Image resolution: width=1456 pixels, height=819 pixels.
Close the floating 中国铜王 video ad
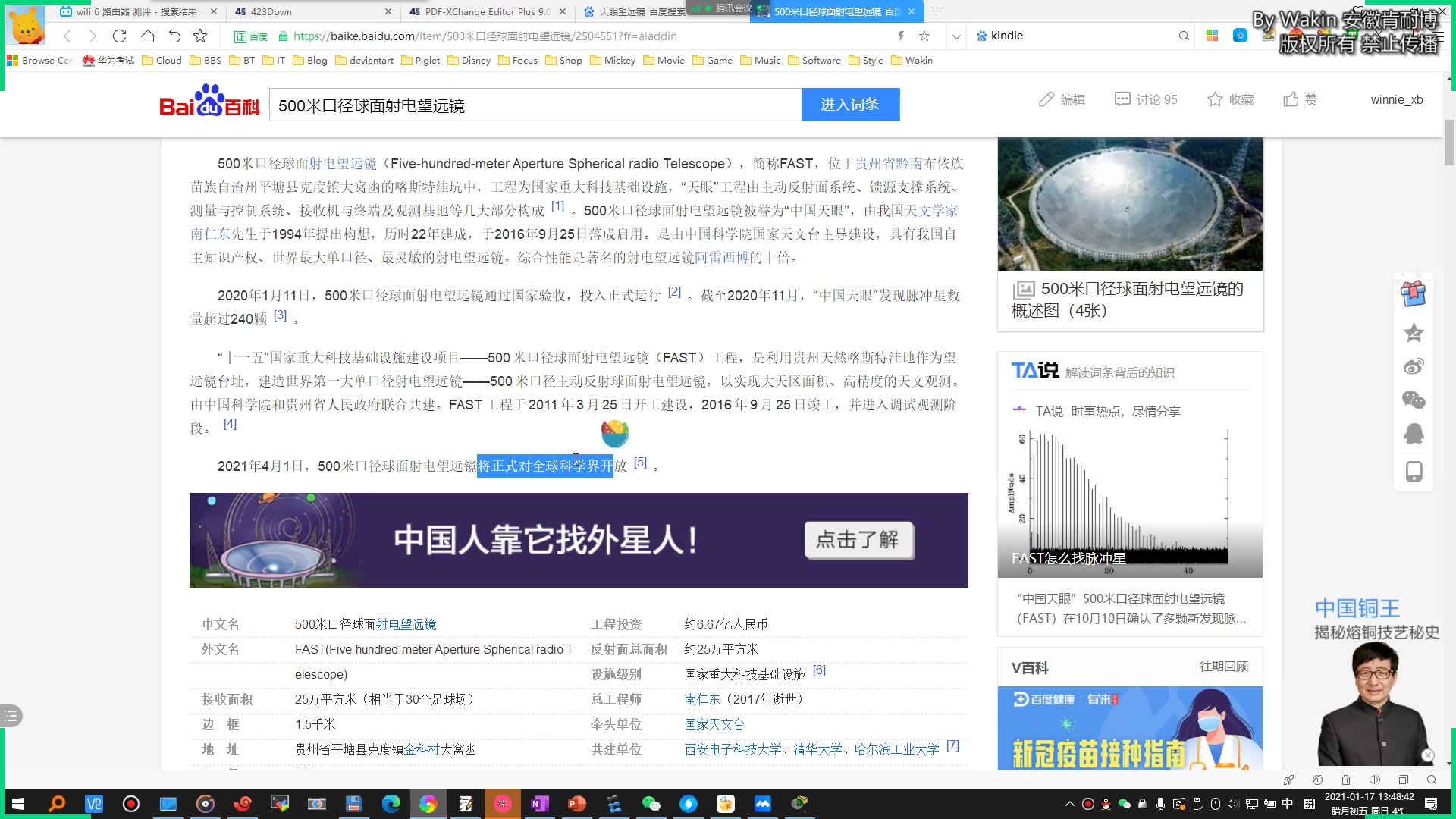tap(1427, 755)
